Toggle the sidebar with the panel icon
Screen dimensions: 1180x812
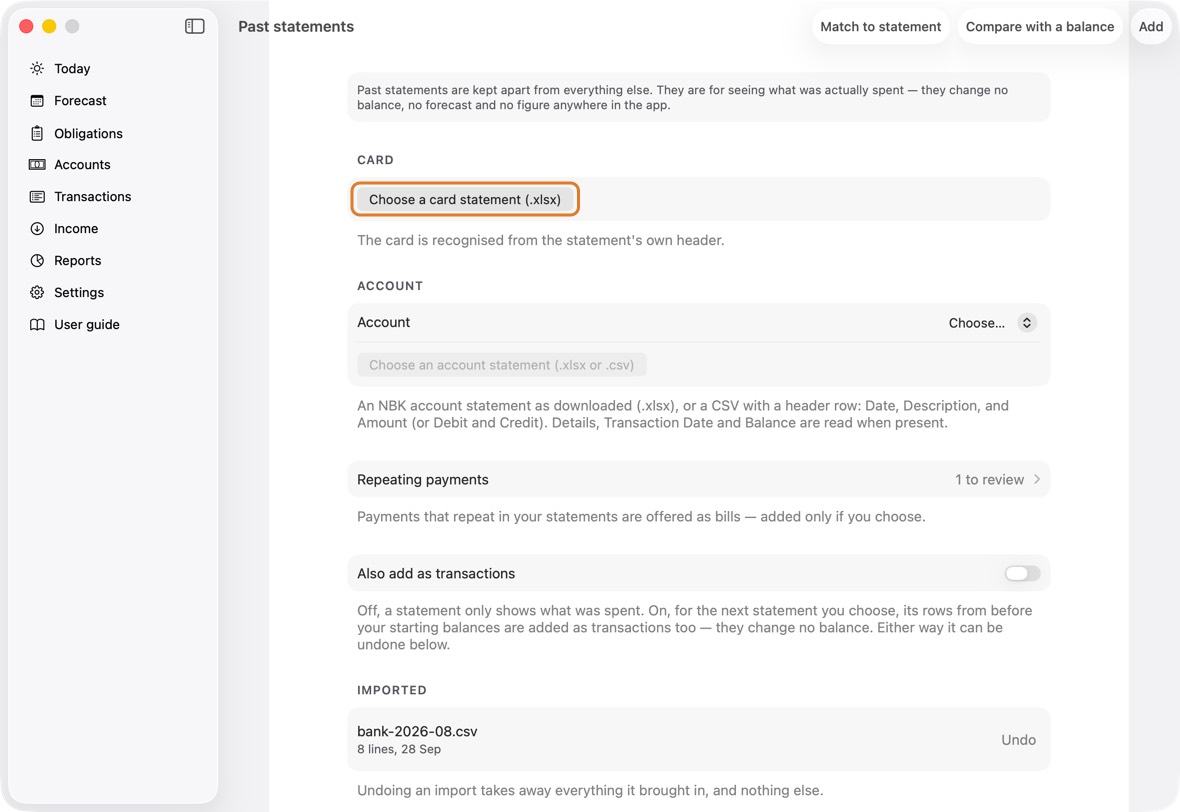coord(195,26)
